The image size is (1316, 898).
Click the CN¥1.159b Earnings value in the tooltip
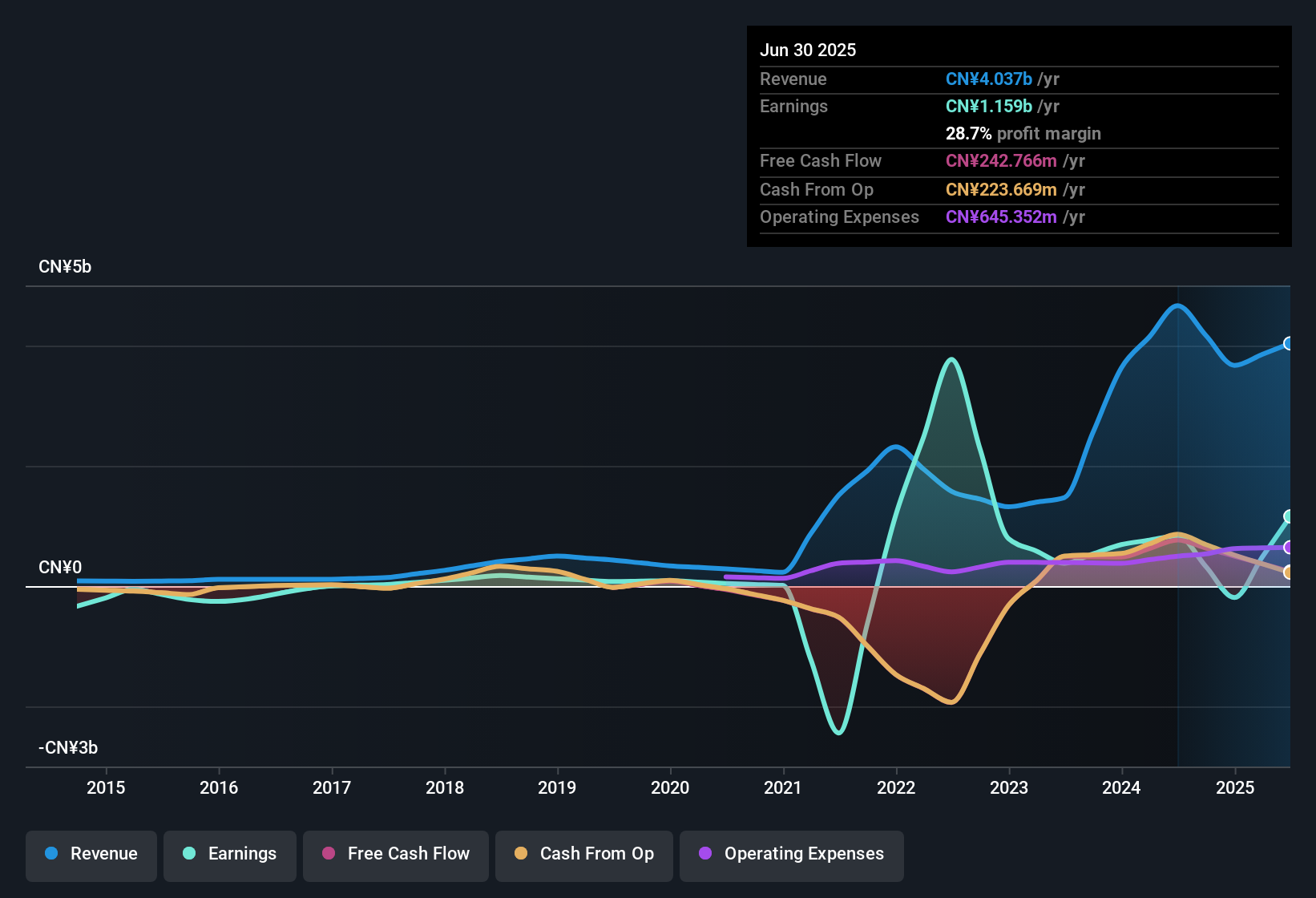point(988,106)
